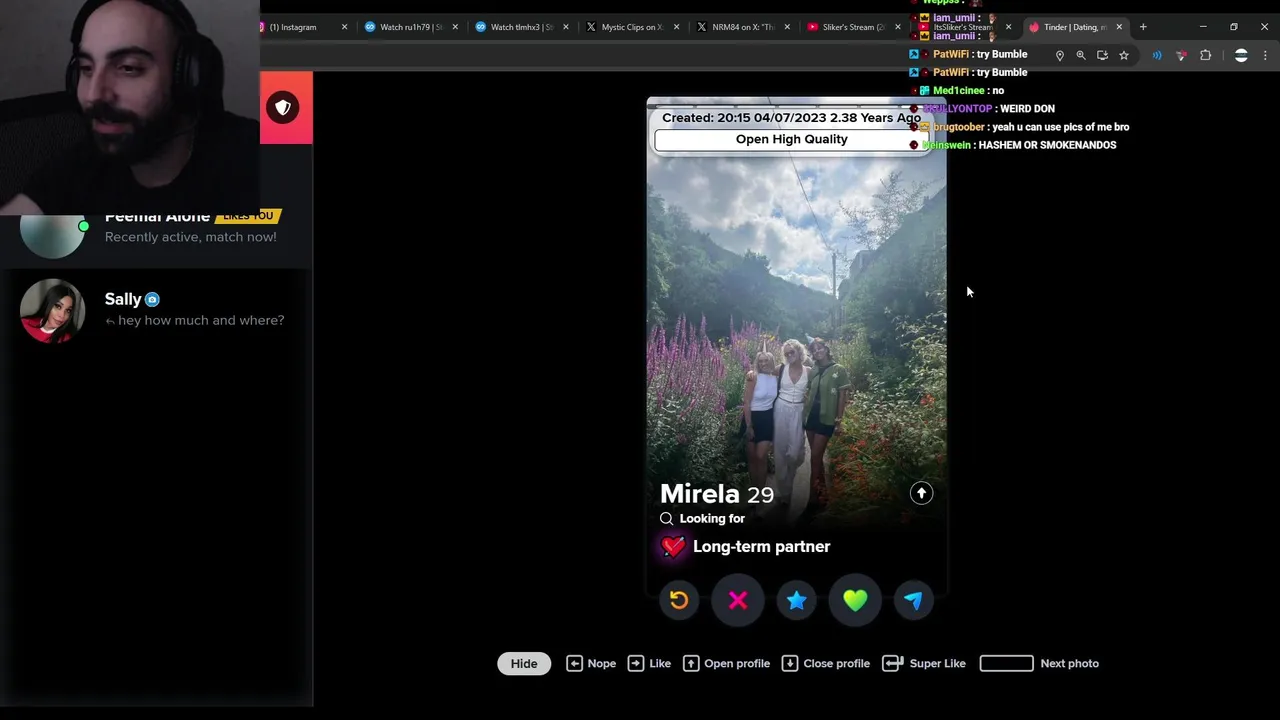The height and width of the screenshot is (720, 1280).
Task: Click the Nope left-arrow shortcut
Action: 591,664
